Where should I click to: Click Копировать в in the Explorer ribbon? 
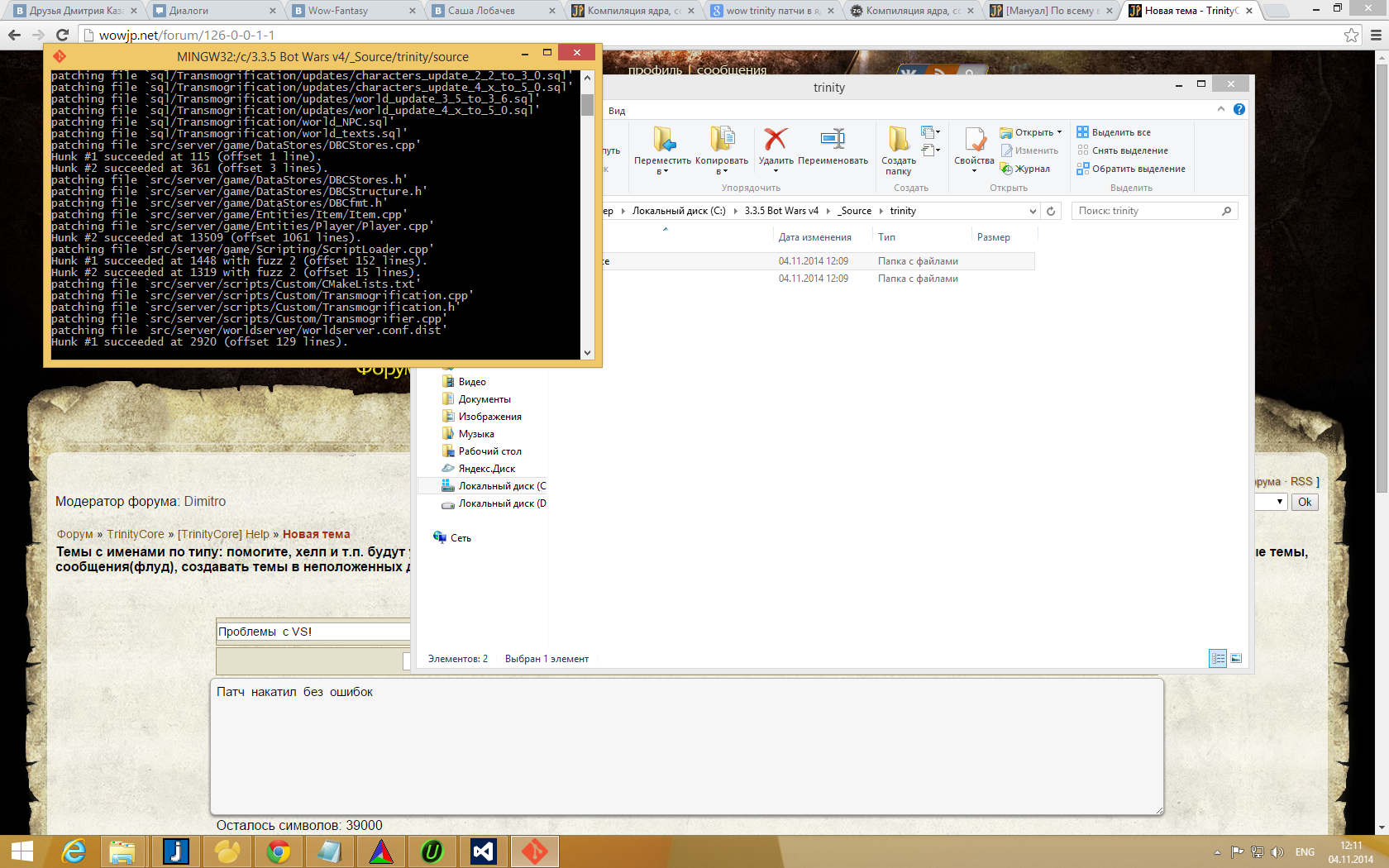(x=722, y=139)
